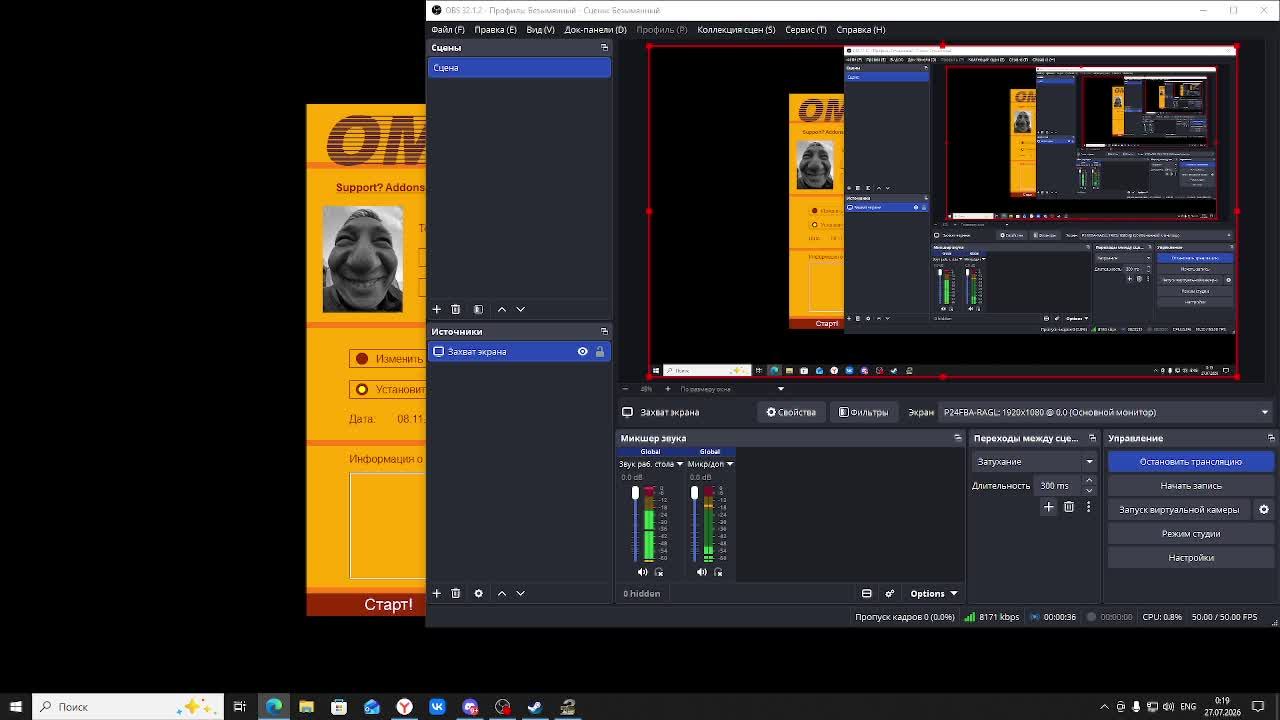Open Затухание transition dropdown
This screenshot has width=1280, height=720.
(1034, 462)
